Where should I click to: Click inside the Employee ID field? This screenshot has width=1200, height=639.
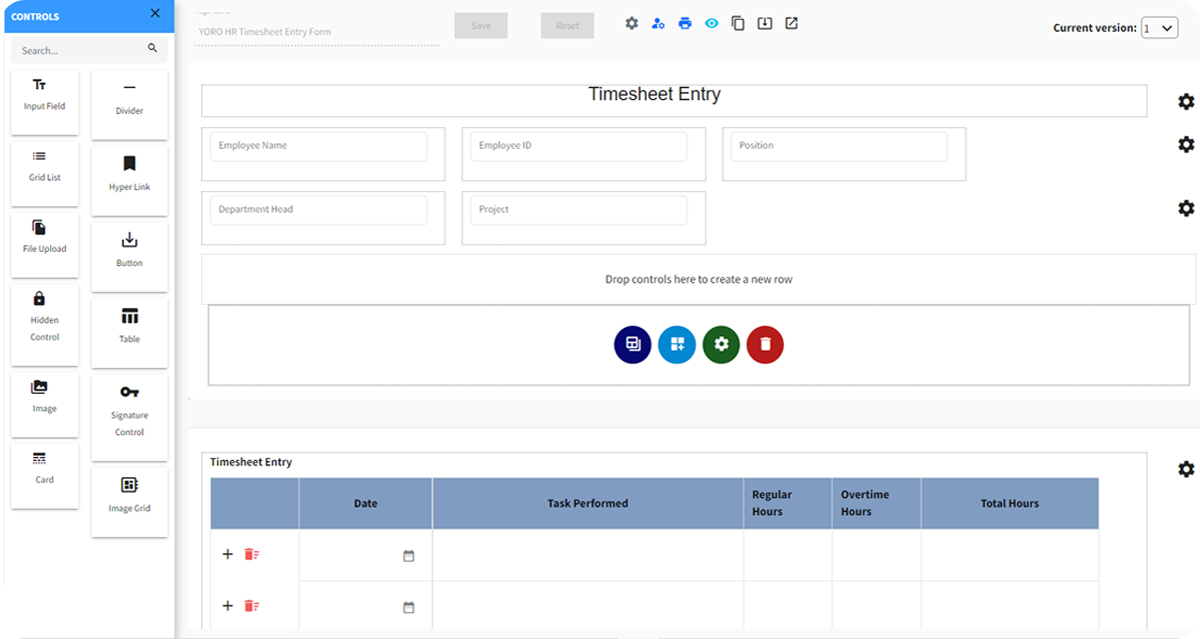click(580, 146)
